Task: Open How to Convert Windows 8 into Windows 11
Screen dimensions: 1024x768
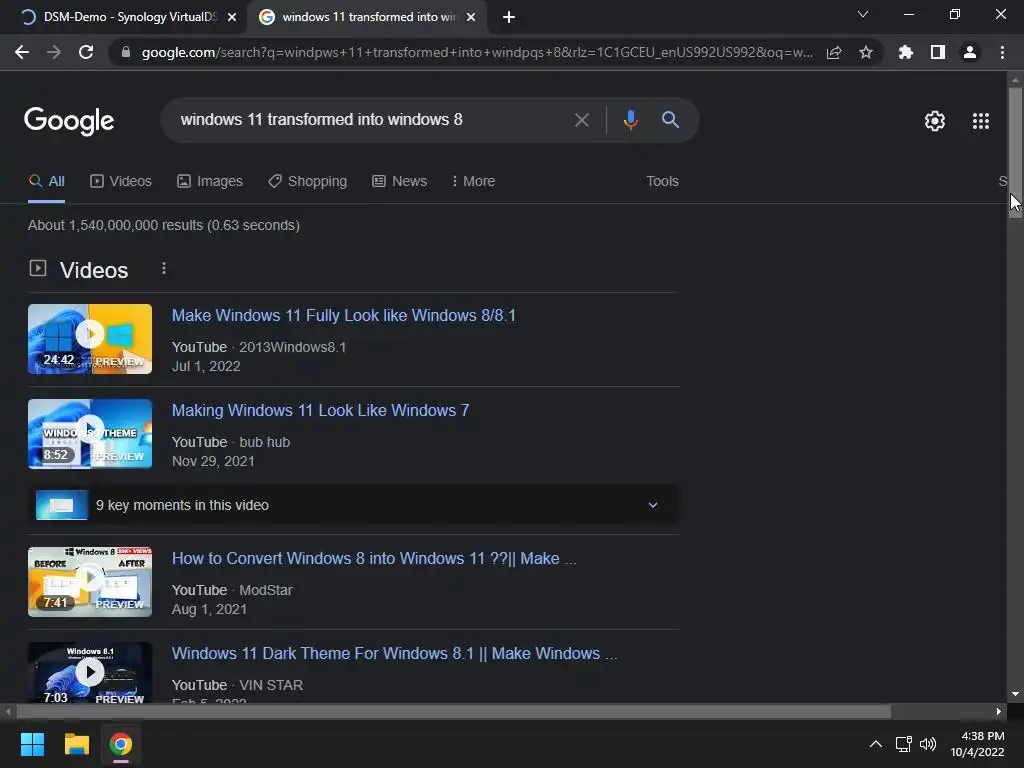Action: tap(374, 558)
